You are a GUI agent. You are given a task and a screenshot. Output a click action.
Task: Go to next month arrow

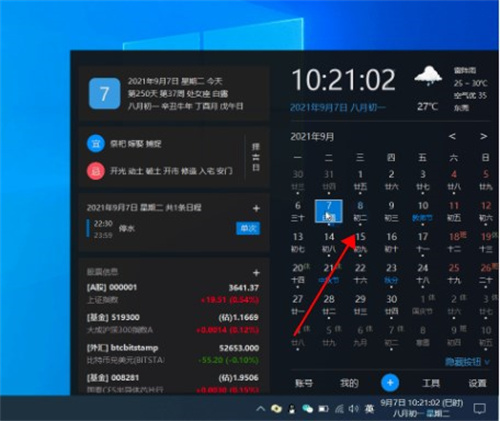pos(483,136)
